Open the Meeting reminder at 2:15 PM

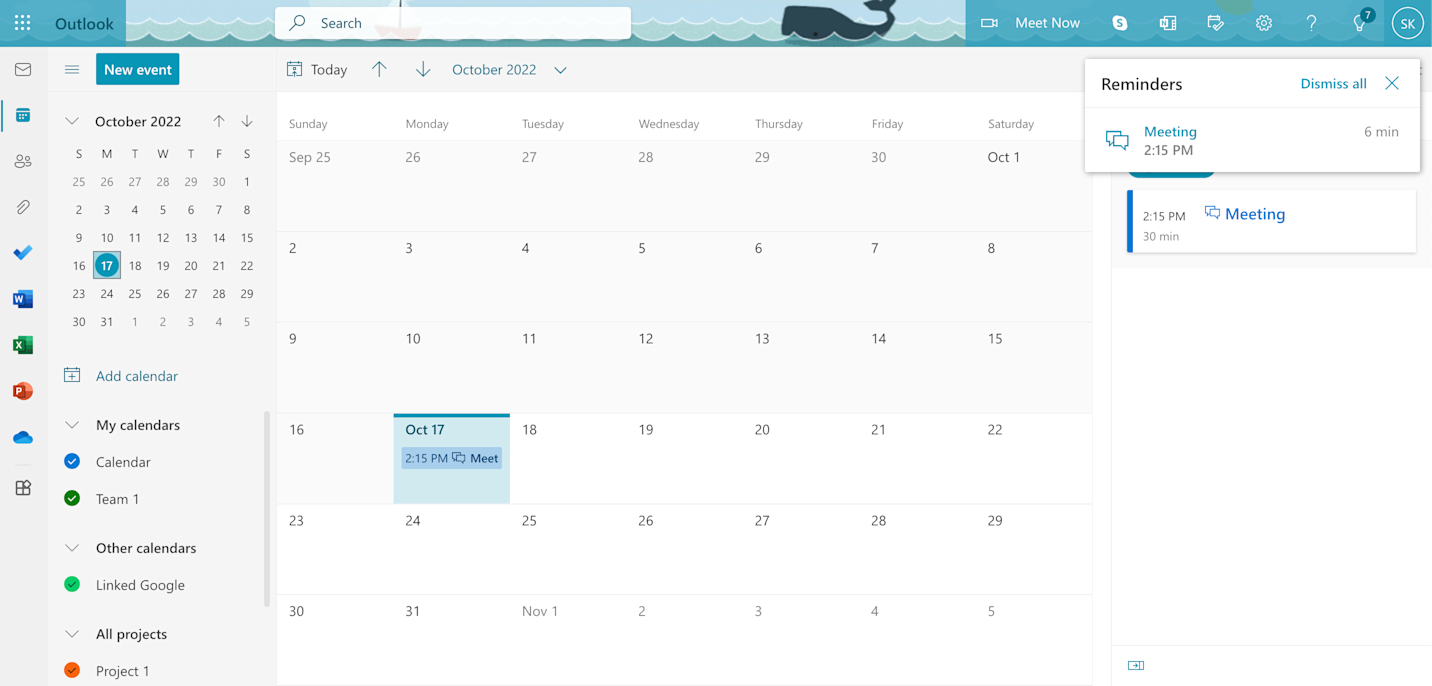point(1252,140)
